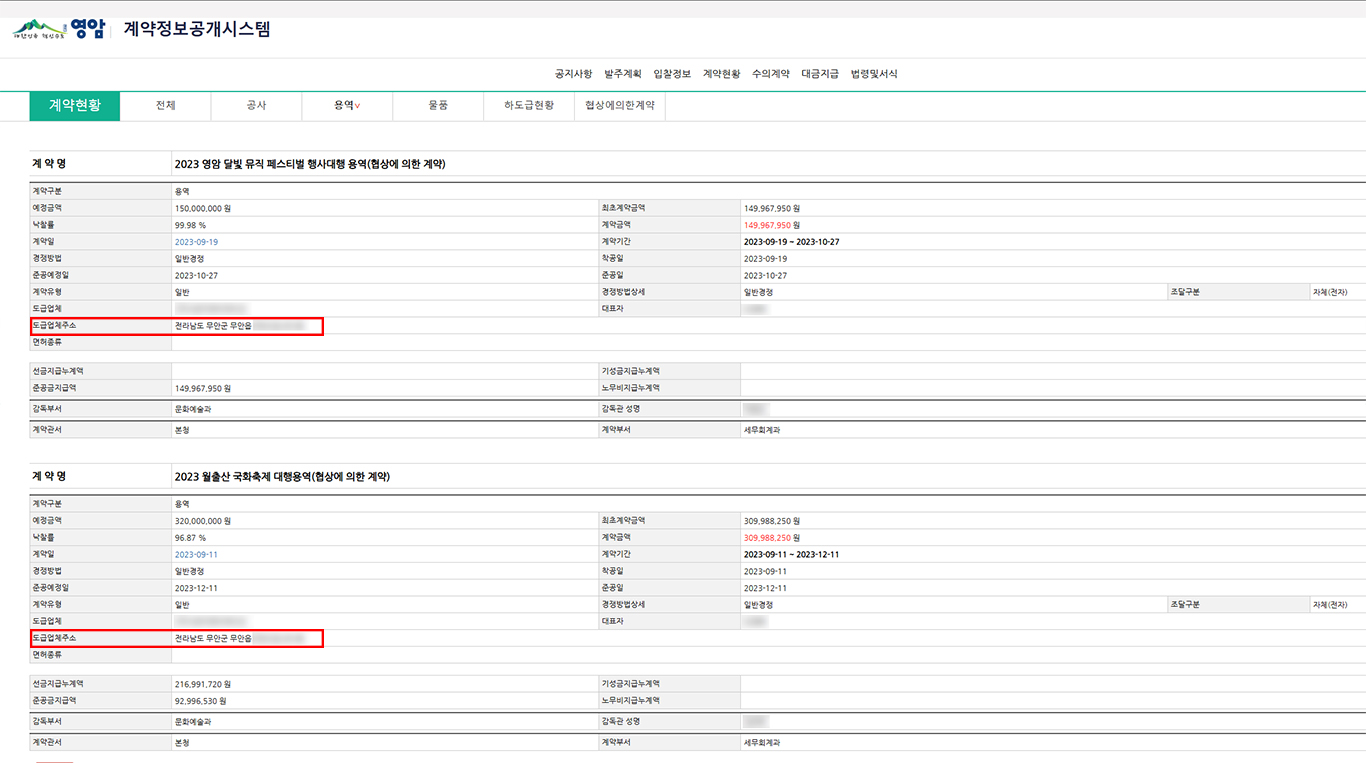Click the blue 계약일 date 2023-09-11
This screenshot has width=1366, height=763.
(196, 554)
